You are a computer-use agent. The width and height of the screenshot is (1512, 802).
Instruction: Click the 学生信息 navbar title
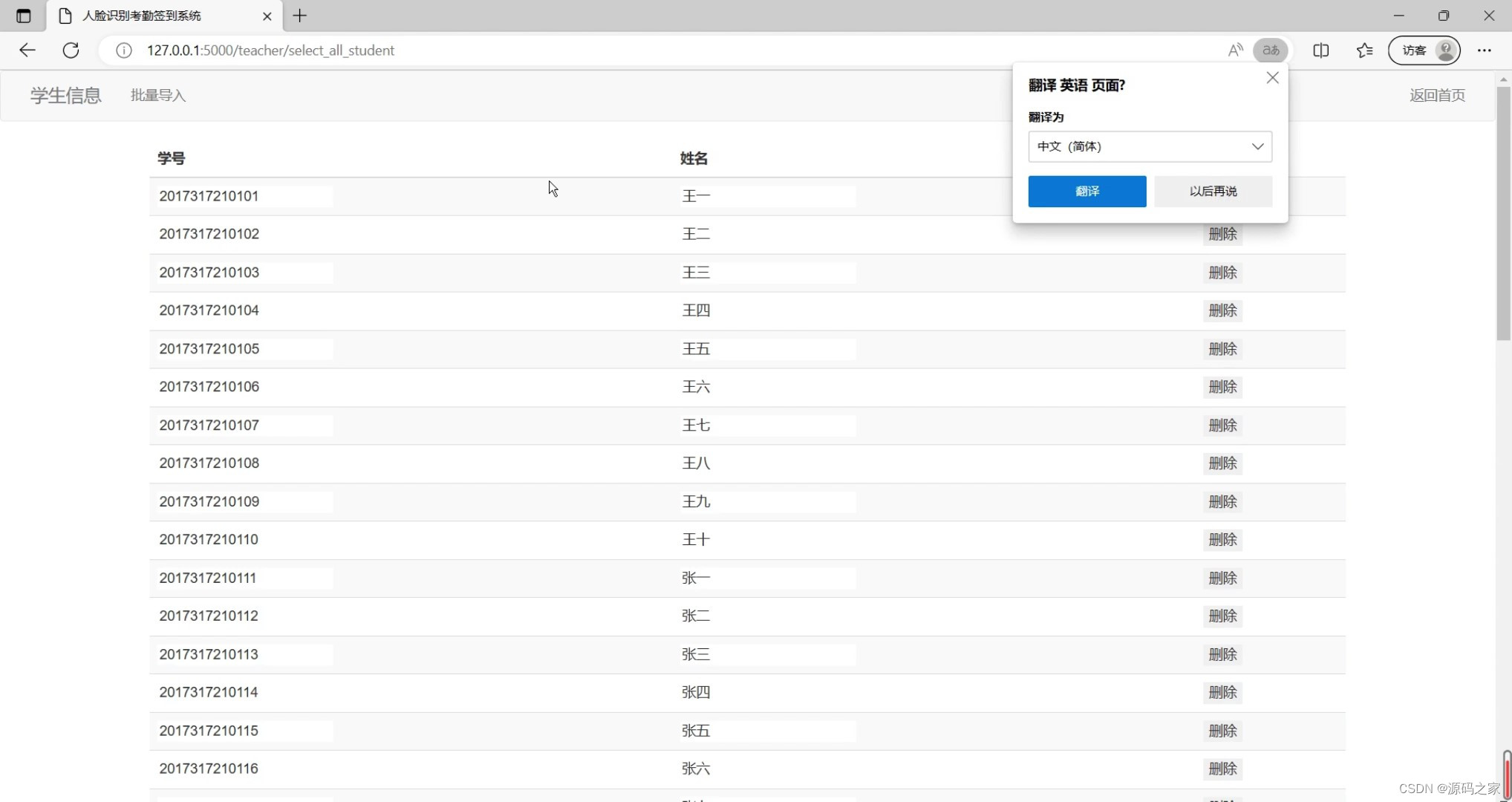65,95
